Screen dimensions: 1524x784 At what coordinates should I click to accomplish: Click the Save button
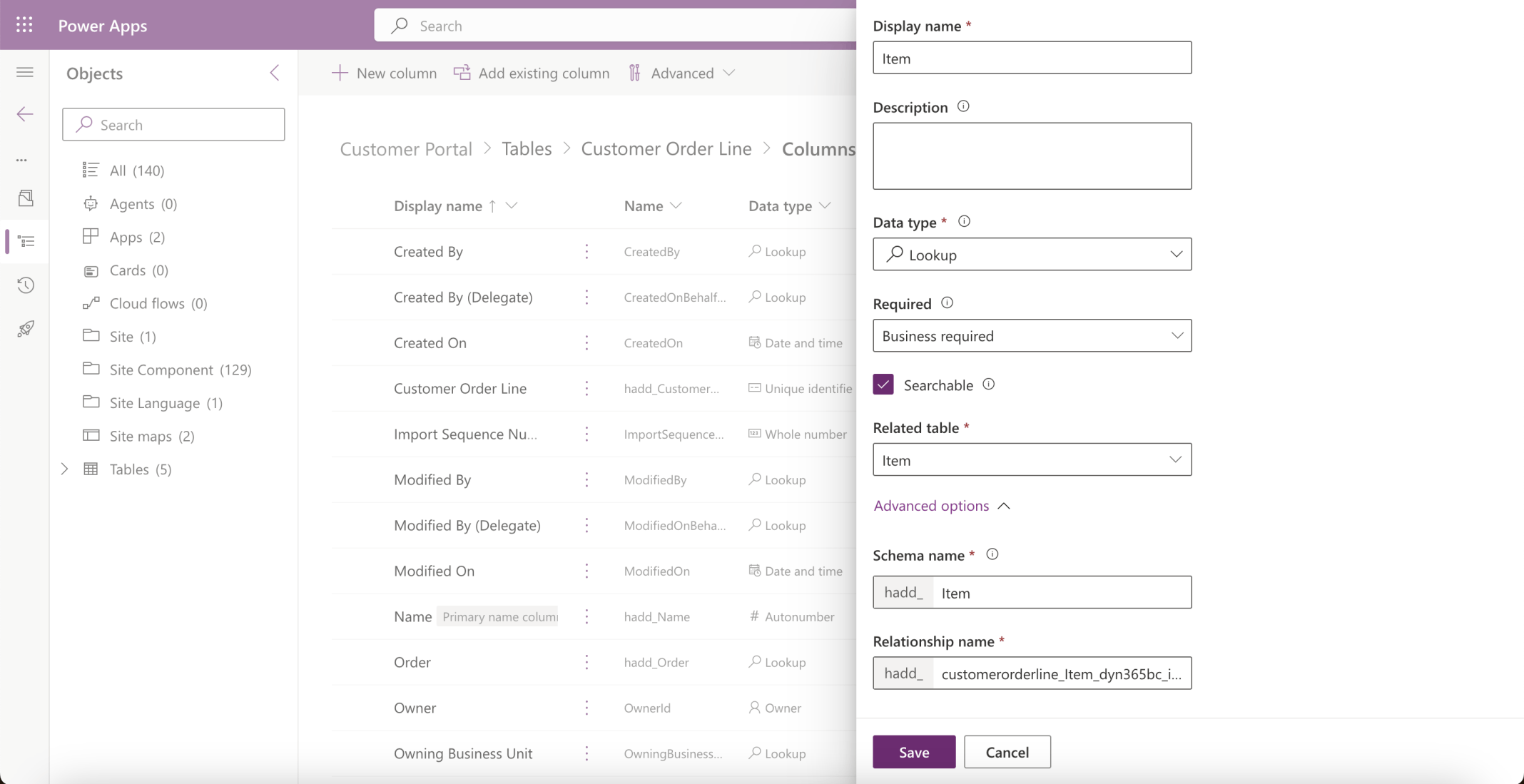[913, 752]
